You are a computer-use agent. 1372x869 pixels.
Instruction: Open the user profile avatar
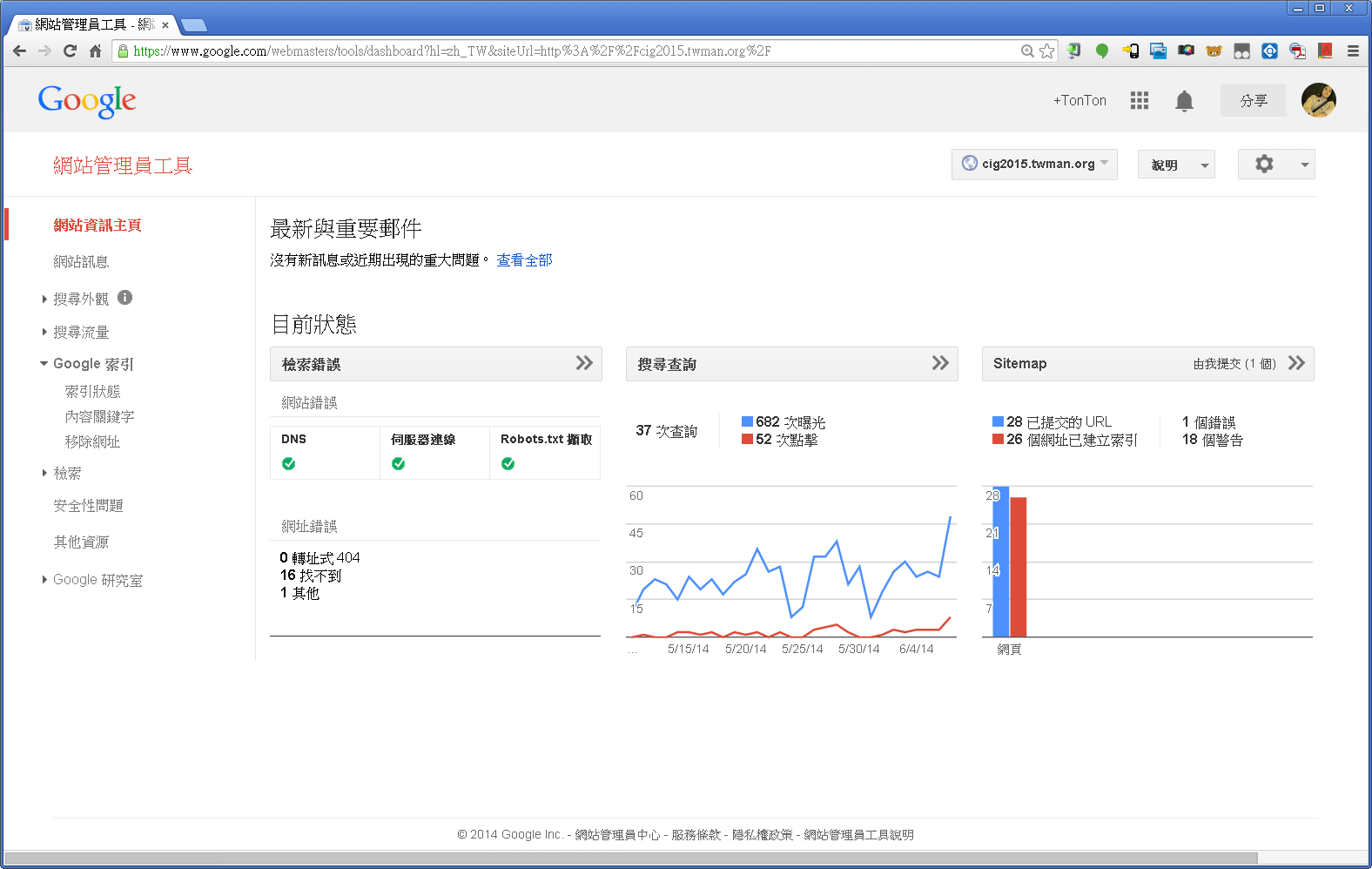[1319, 100]
